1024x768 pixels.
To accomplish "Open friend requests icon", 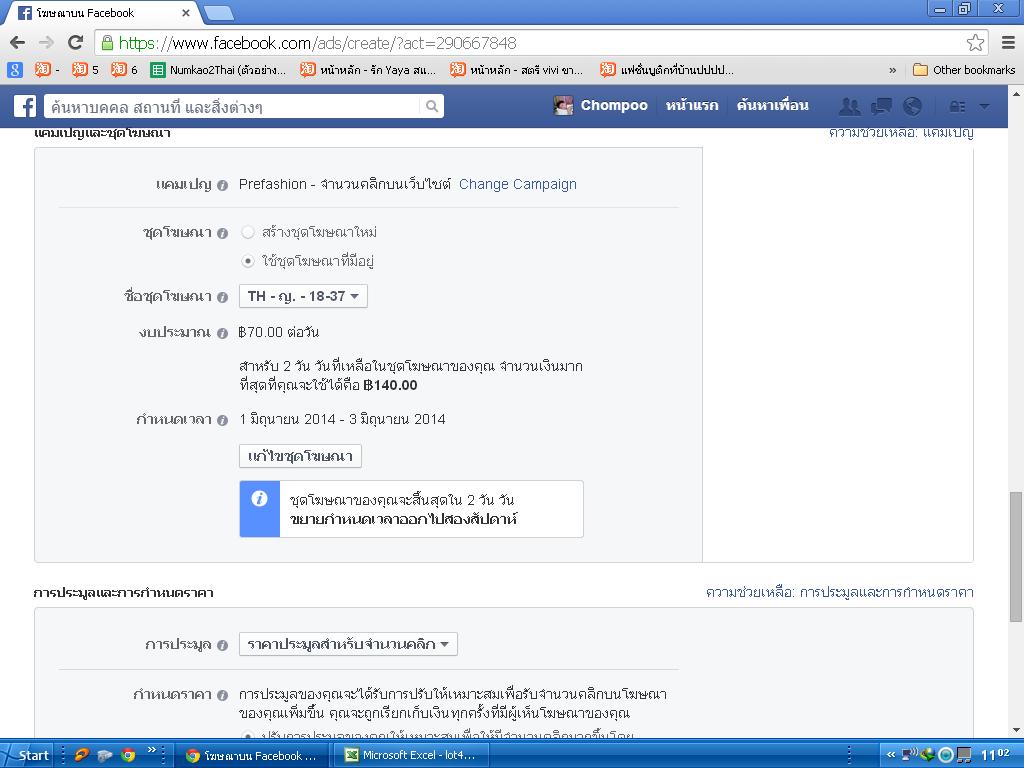I will click(x=849, y=106).
